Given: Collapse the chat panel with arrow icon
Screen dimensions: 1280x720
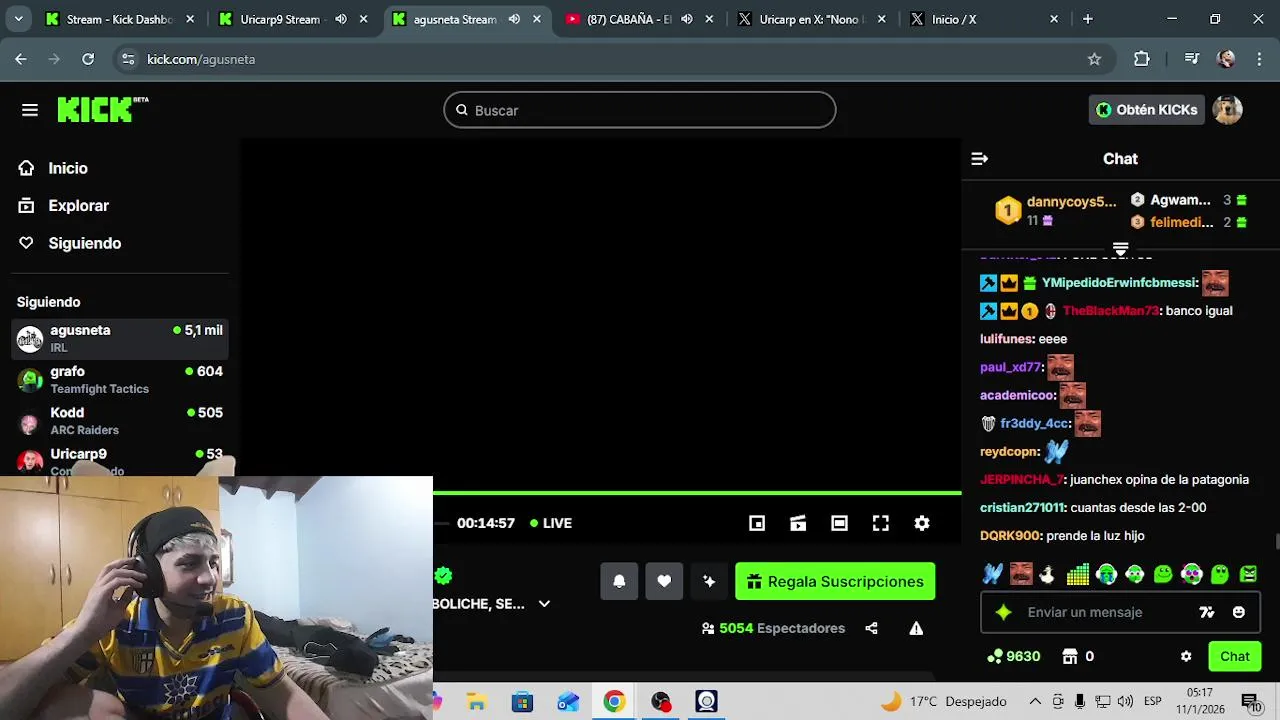Looking at the screenshot, I should (980, 159).
